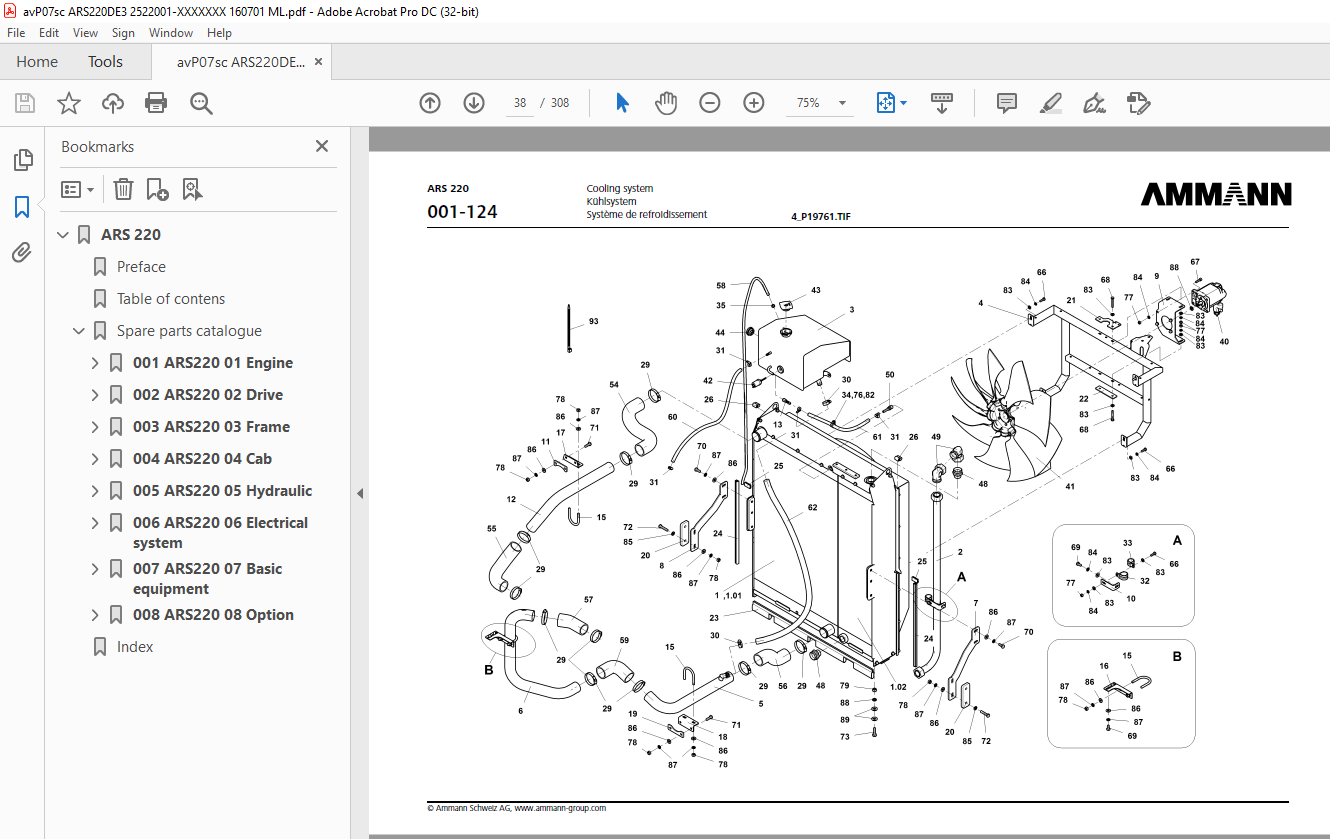The height and width of the screenshot is (839, 1330).
Task: Open the Help menu
Action: [x=219, y=33]
